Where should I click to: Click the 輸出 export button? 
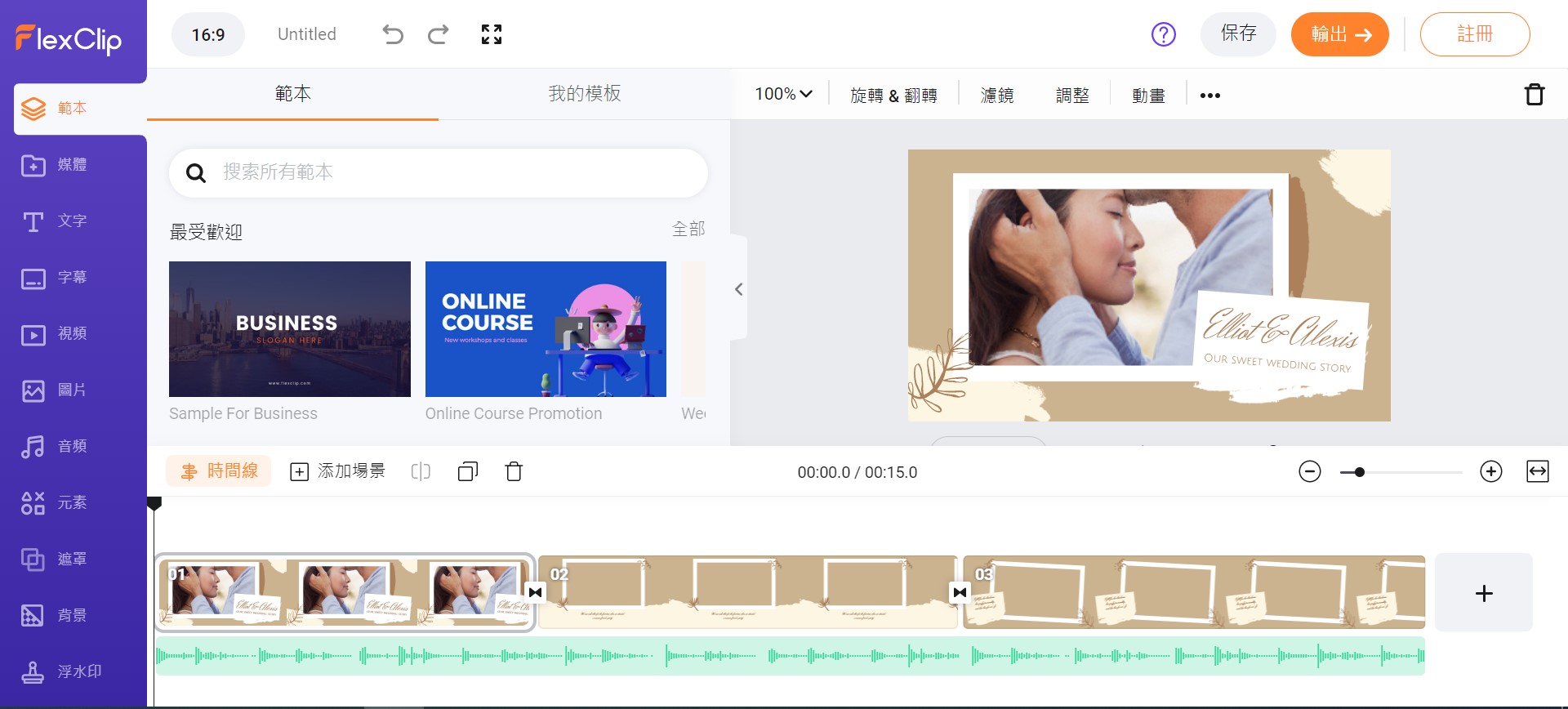(x=1340, y=34)
